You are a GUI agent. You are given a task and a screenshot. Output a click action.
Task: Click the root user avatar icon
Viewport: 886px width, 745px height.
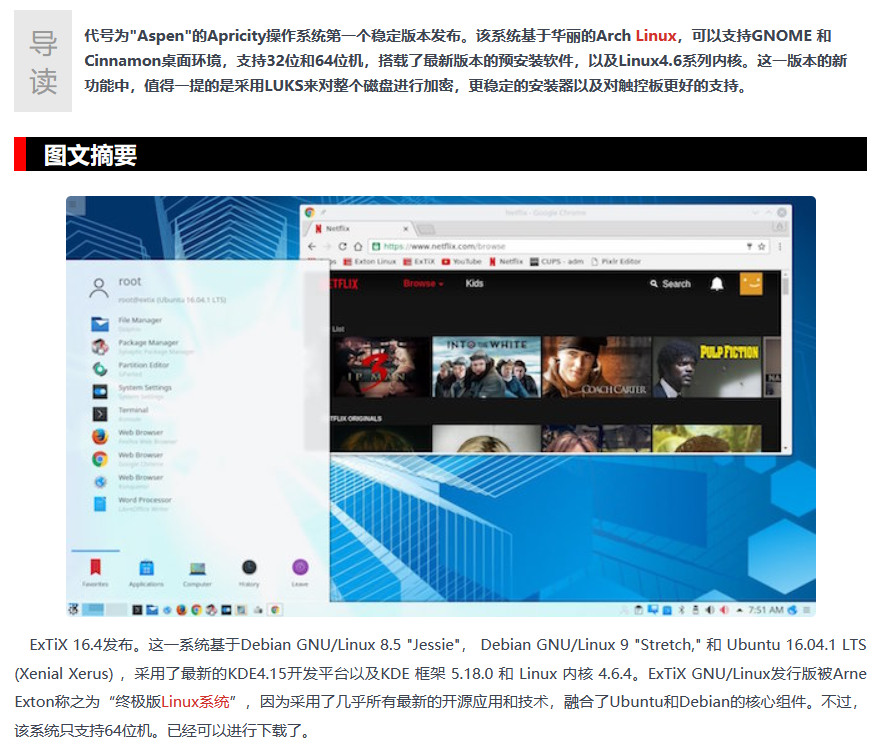pos(99,288)
